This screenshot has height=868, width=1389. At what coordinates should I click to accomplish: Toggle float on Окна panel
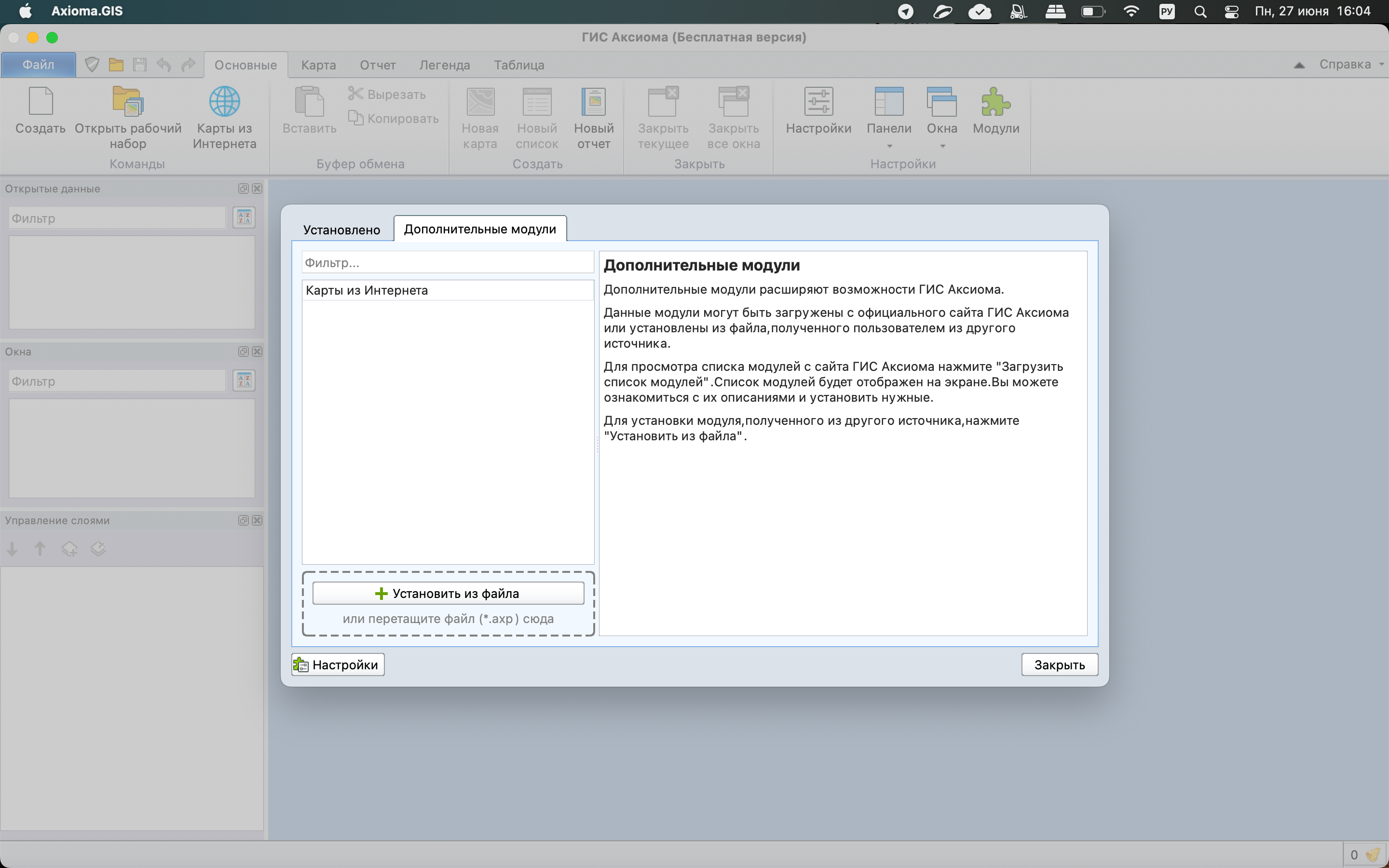click(x=244, y=352)
